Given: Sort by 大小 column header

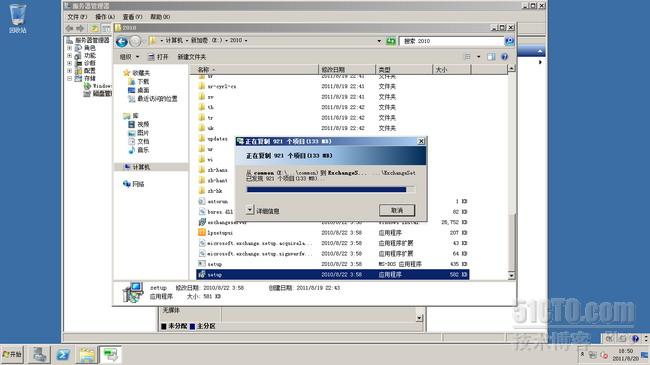Looking at the screenshot, I should click(451, 70).
